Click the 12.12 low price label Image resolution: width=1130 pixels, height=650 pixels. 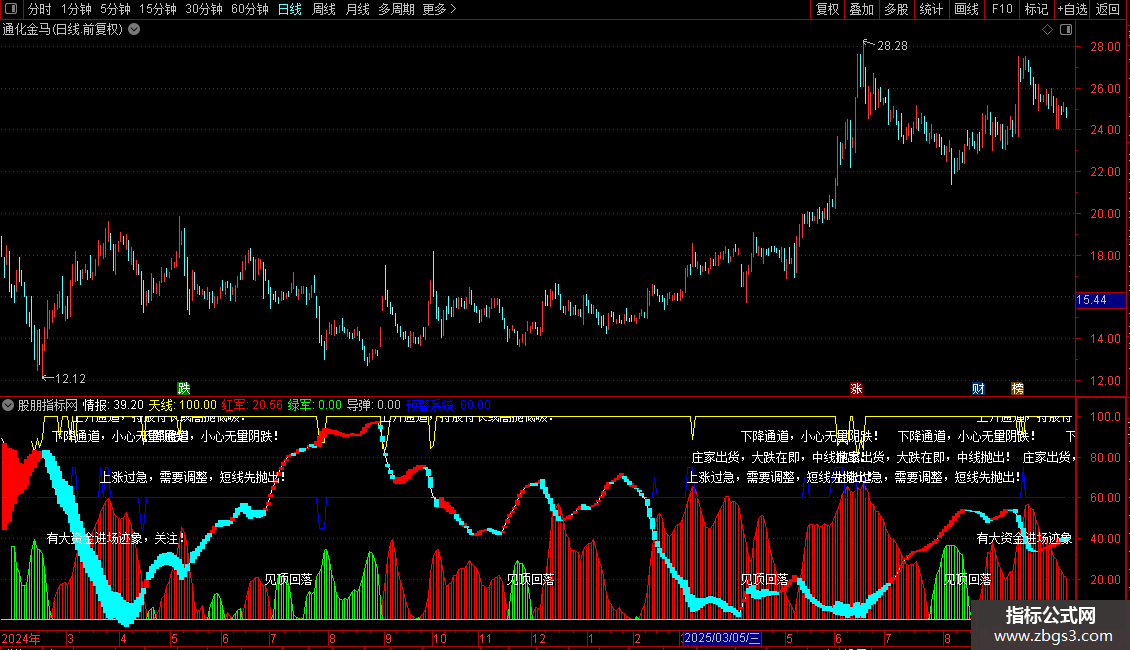[70, 379]
